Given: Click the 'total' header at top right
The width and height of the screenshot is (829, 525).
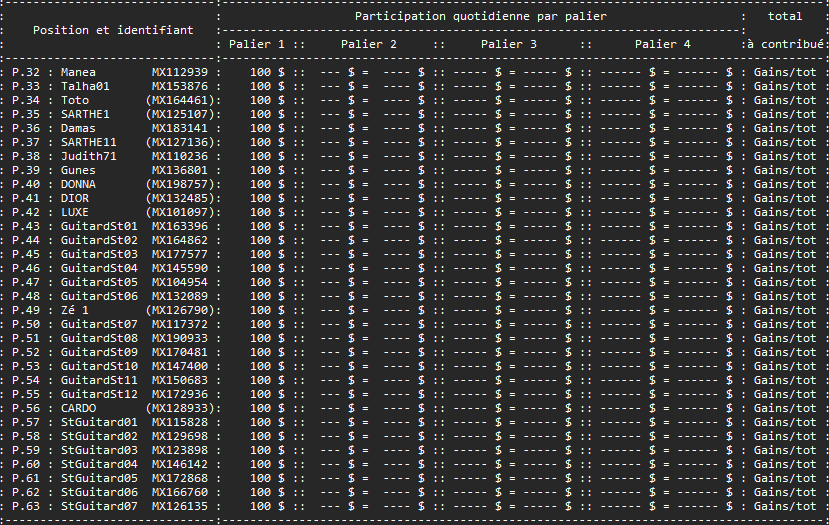Looking at the screenshot, I should point(785,16).
